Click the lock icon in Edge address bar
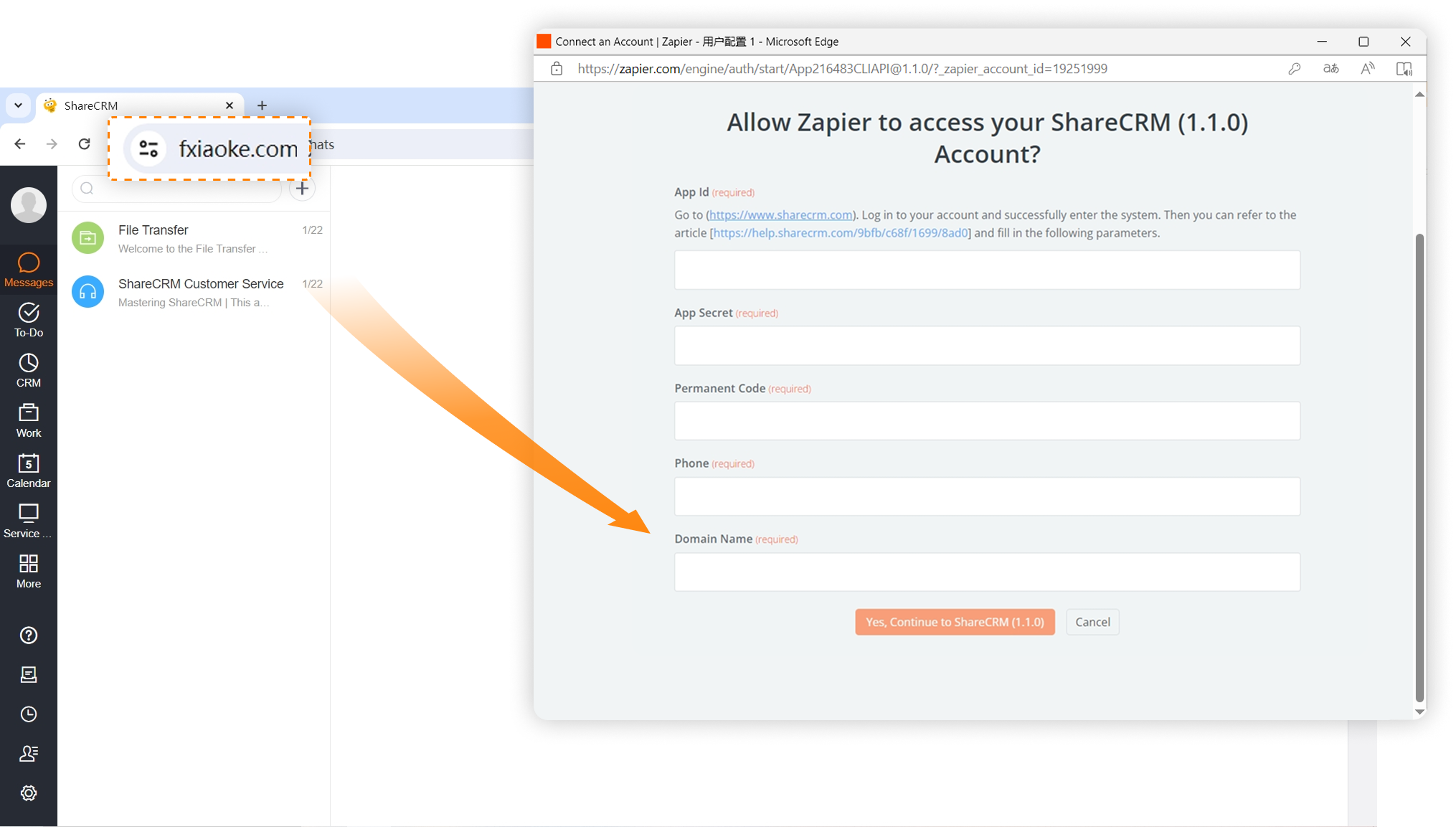Image resolution: width=1456 pixels, height=827 pixels. (x=557, y=69)
